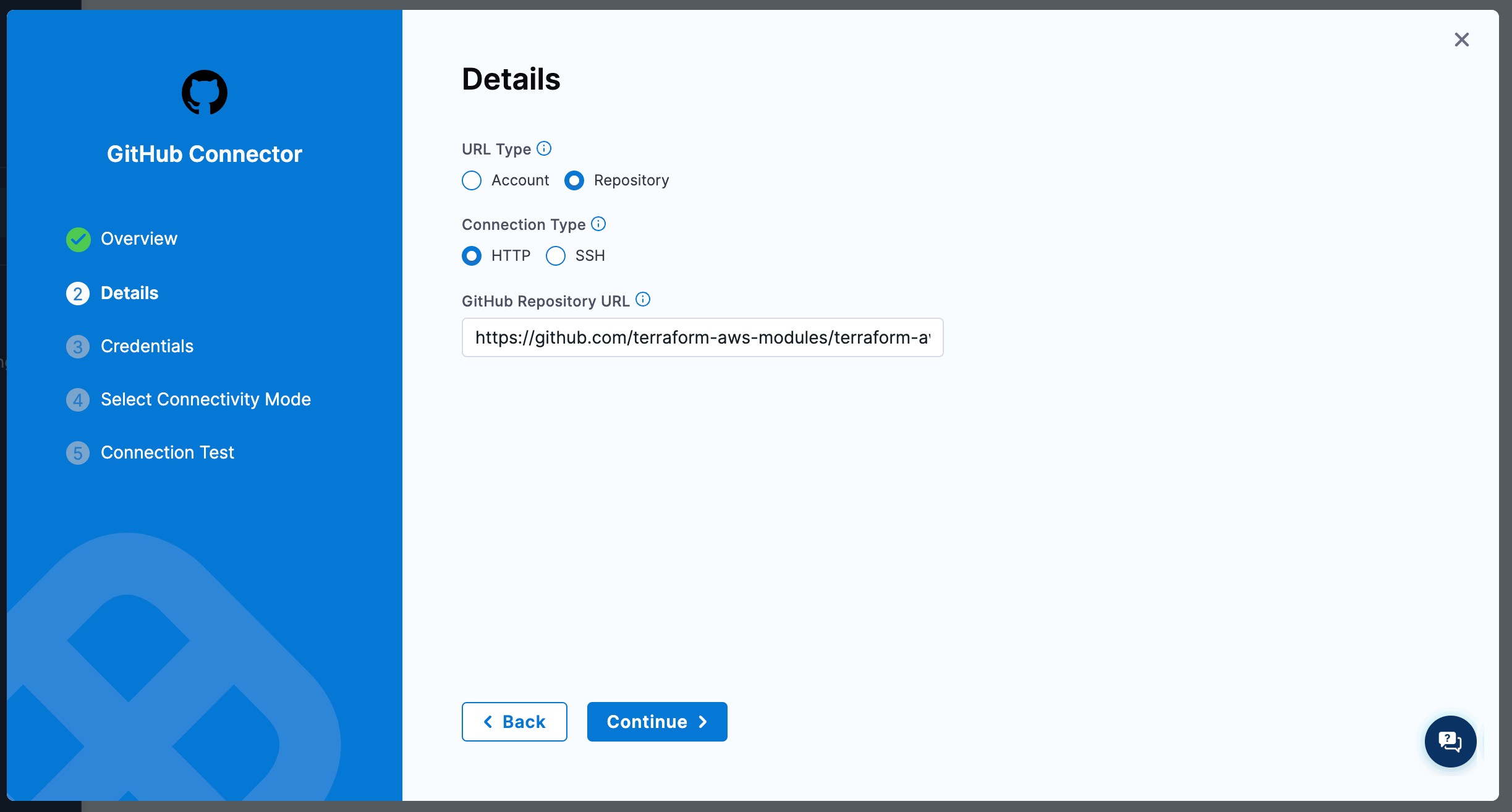Viewport: 1512px width, 812px height.
Task: Click the GitHub logo icon
Action: click(205, 93)
